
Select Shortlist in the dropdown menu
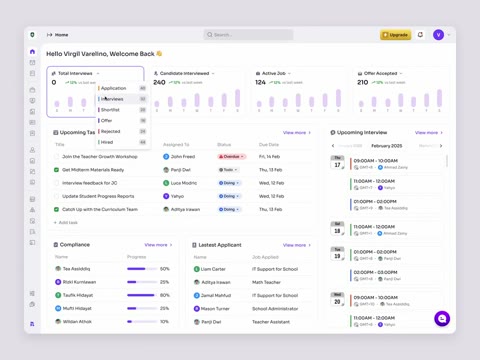click(x=122, y=110)
